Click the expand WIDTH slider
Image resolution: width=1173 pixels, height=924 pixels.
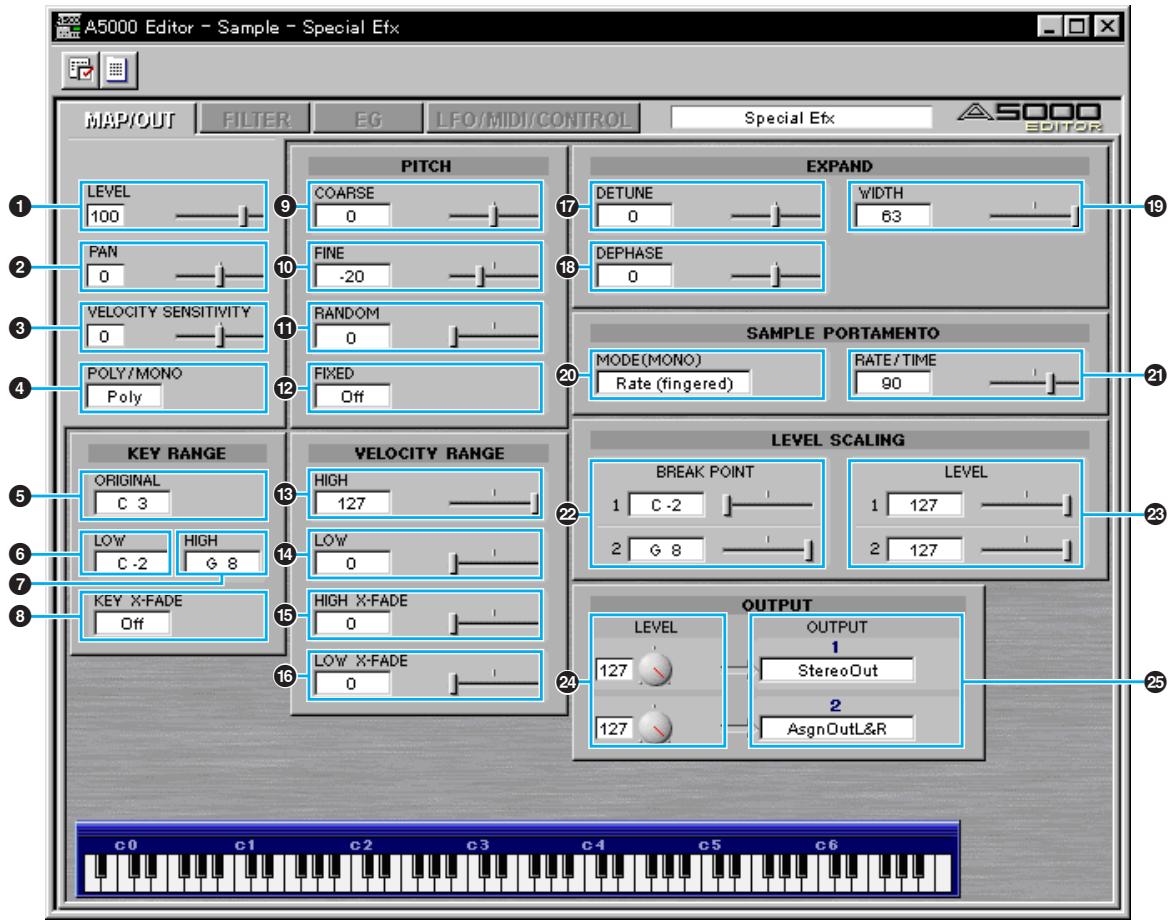tap(1034, 216)
